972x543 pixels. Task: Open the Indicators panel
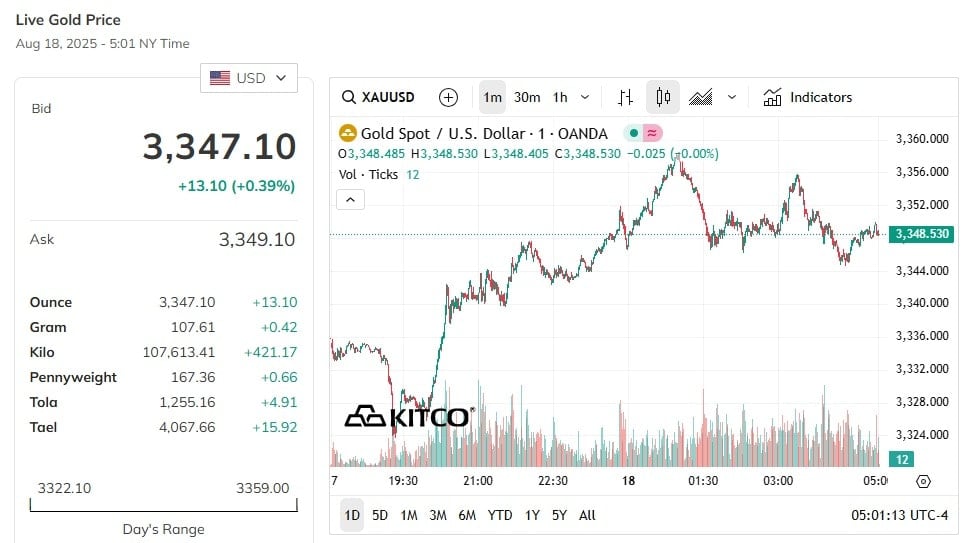(807, 97)
